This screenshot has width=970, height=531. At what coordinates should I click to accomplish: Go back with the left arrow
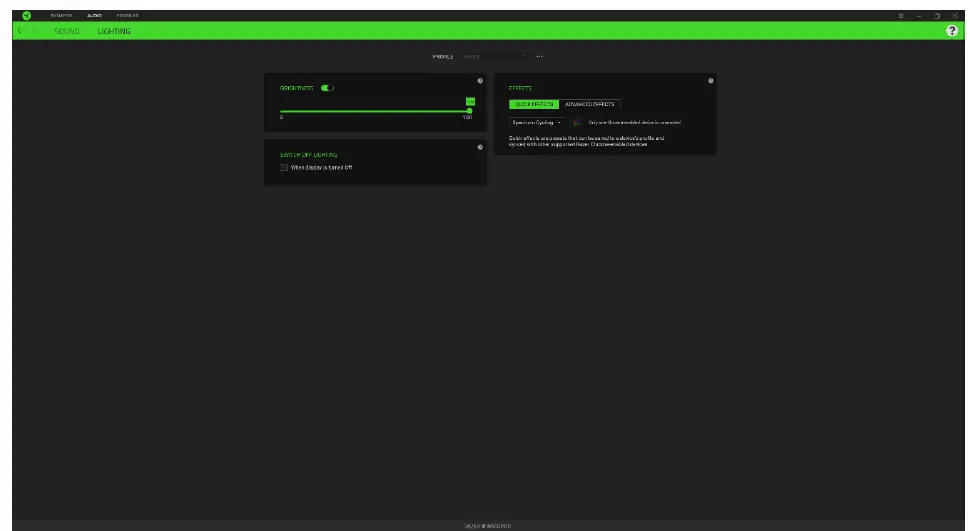(20, 30)
